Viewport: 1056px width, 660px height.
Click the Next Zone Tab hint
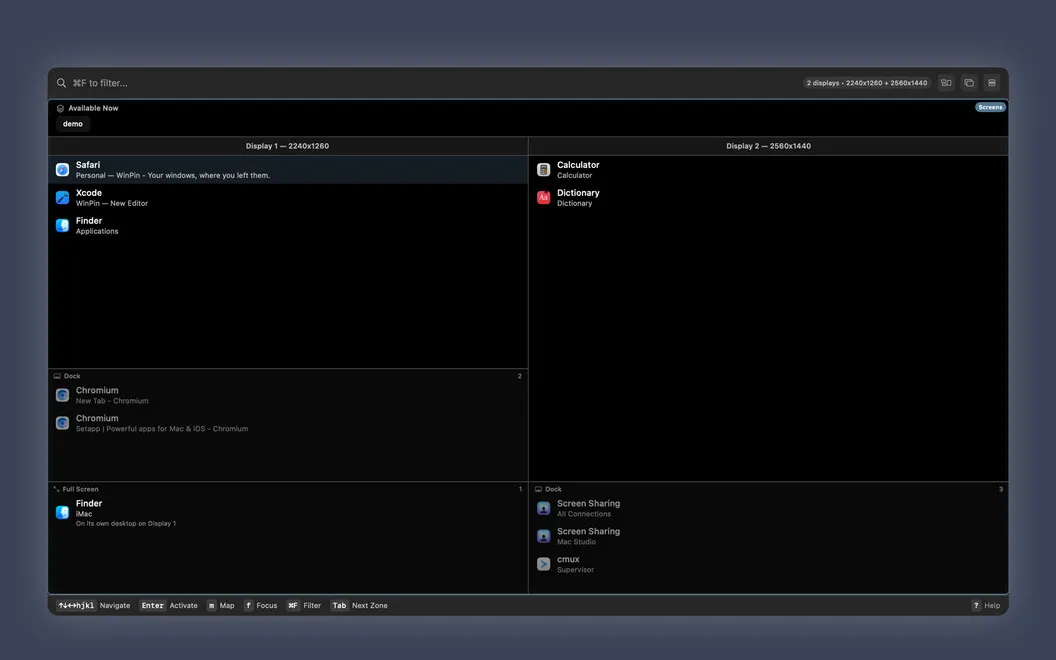(359, 605)
